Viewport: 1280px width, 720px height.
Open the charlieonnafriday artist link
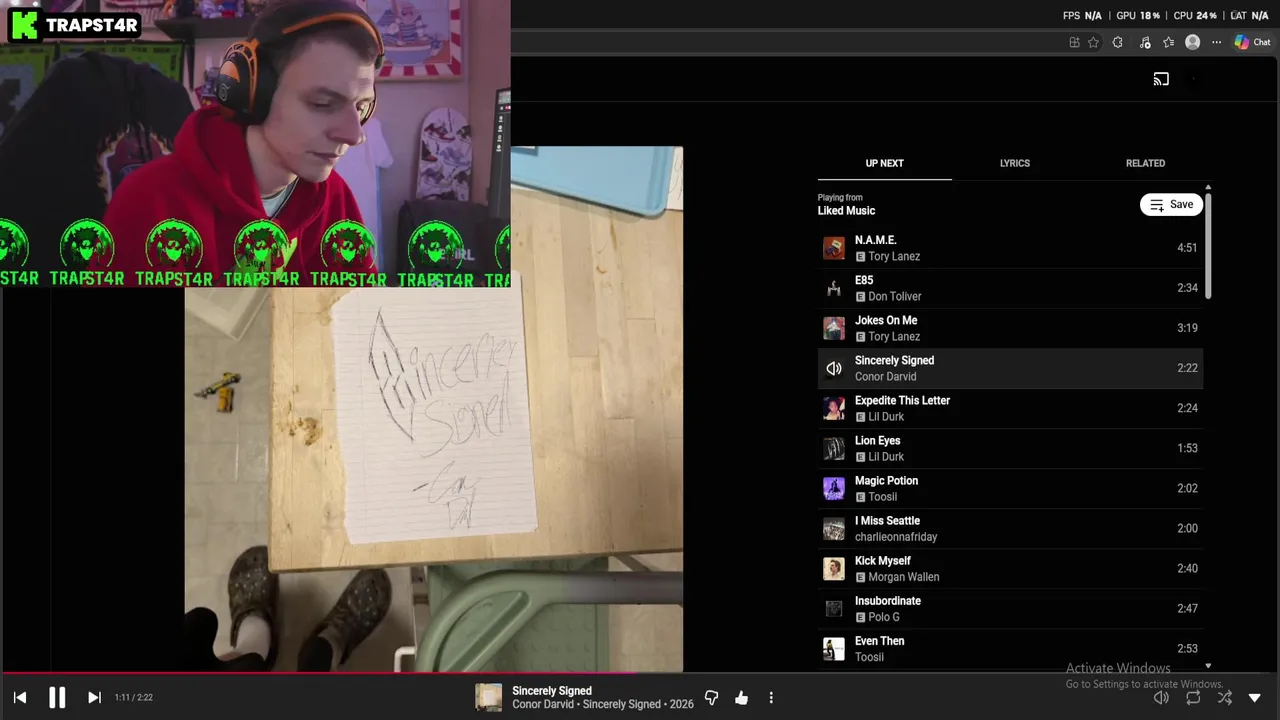[896, 537]
